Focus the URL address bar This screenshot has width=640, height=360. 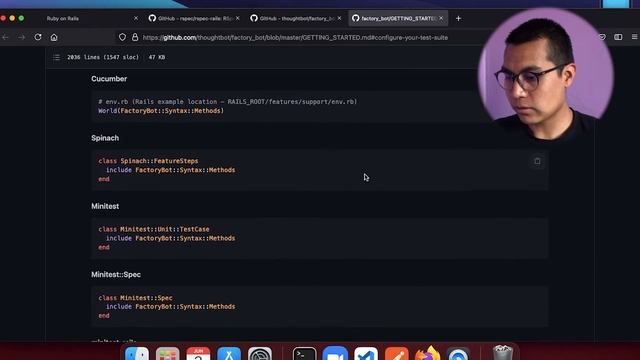coord(295,38)
